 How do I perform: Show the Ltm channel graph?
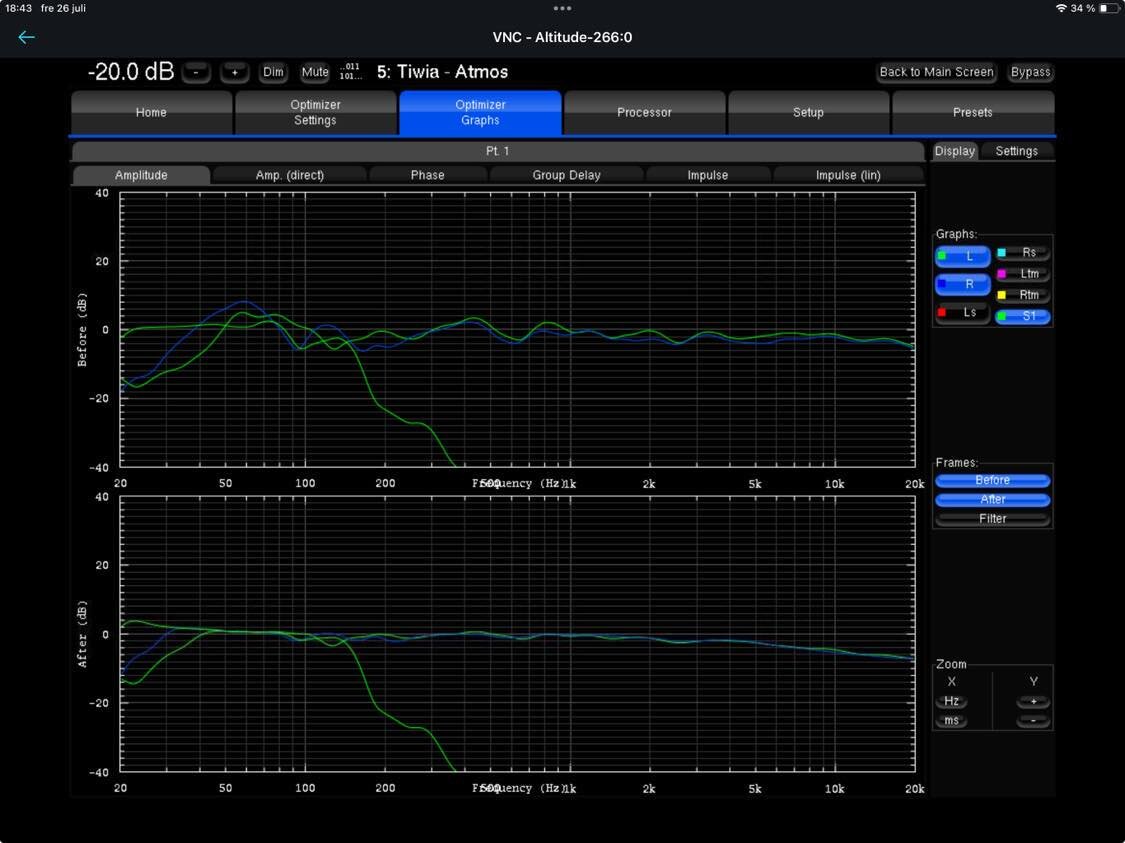coord(1023,274)
